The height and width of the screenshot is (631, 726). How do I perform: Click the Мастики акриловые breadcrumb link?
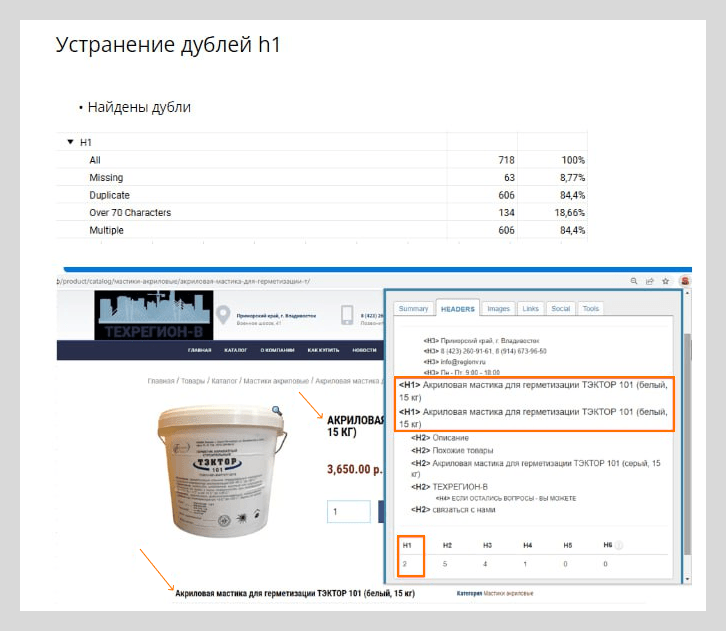click(276, 381)
